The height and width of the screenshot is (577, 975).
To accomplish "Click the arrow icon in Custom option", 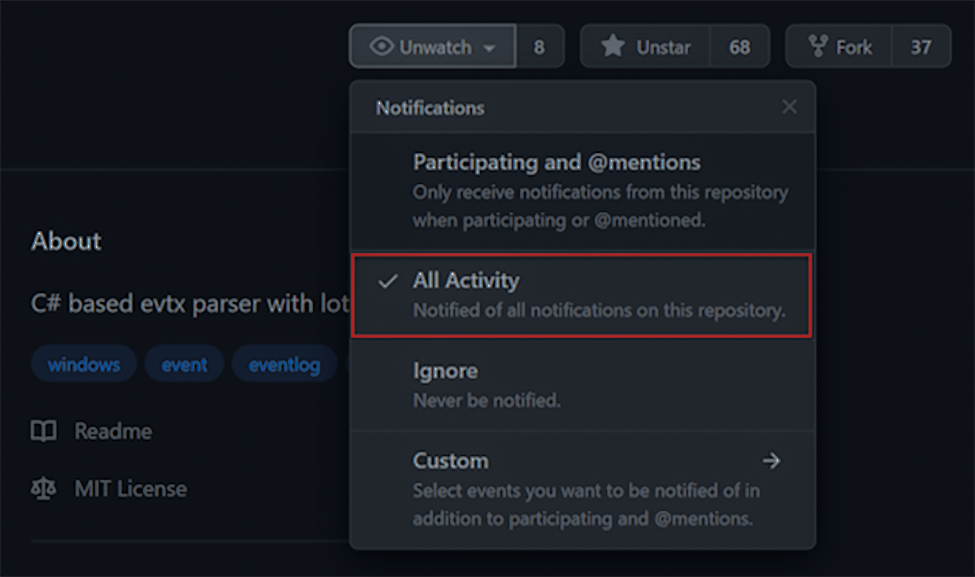I will tap(771, 461).
